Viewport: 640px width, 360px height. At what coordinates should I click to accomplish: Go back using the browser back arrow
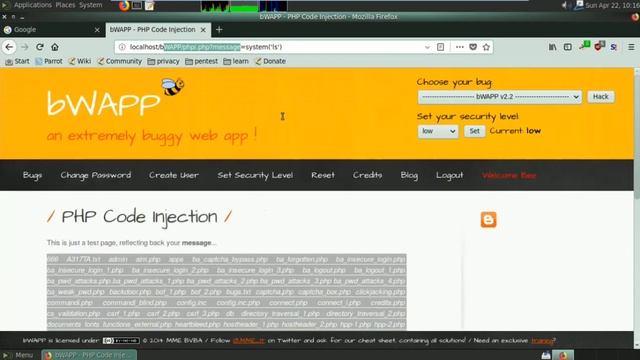pyautogui.click(x=9, y=47)
